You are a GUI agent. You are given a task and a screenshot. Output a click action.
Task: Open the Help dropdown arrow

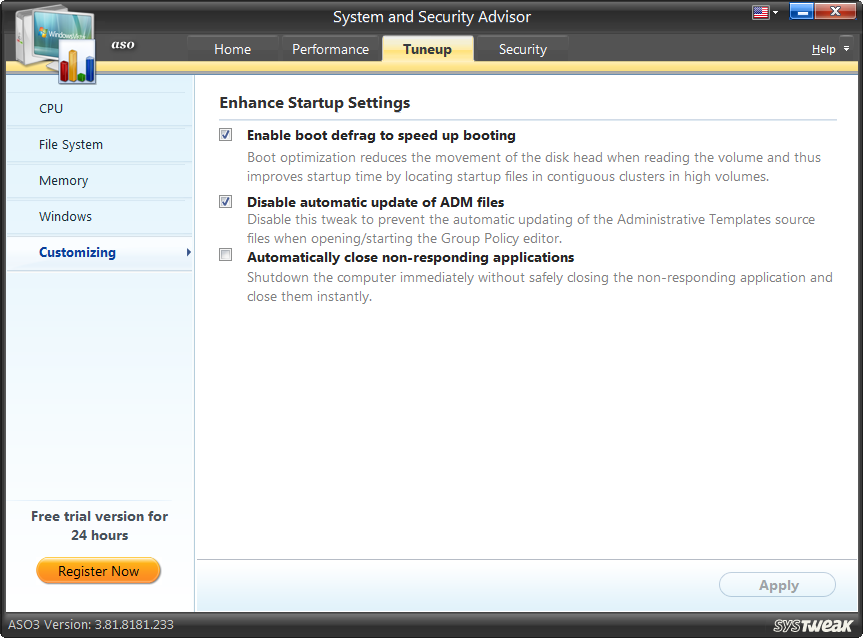(846, 48)
